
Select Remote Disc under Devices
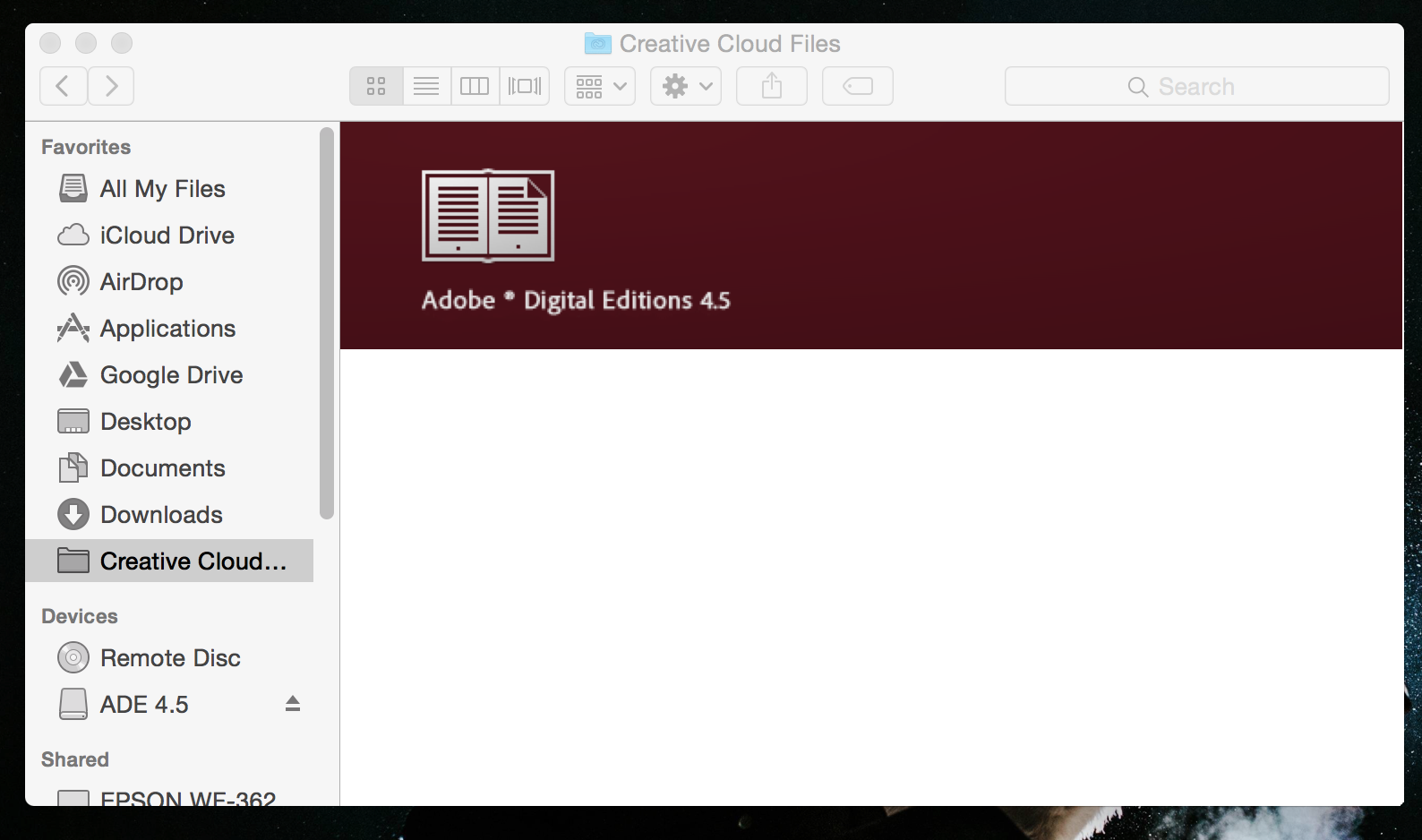pyautogui.click(x=170, y=658)
